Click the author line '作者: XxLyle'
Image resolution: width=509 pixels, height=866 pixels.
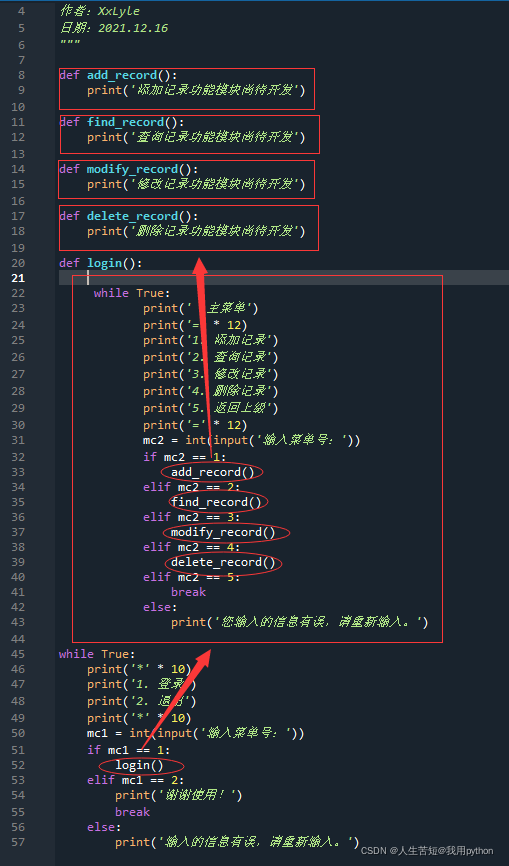100,11
